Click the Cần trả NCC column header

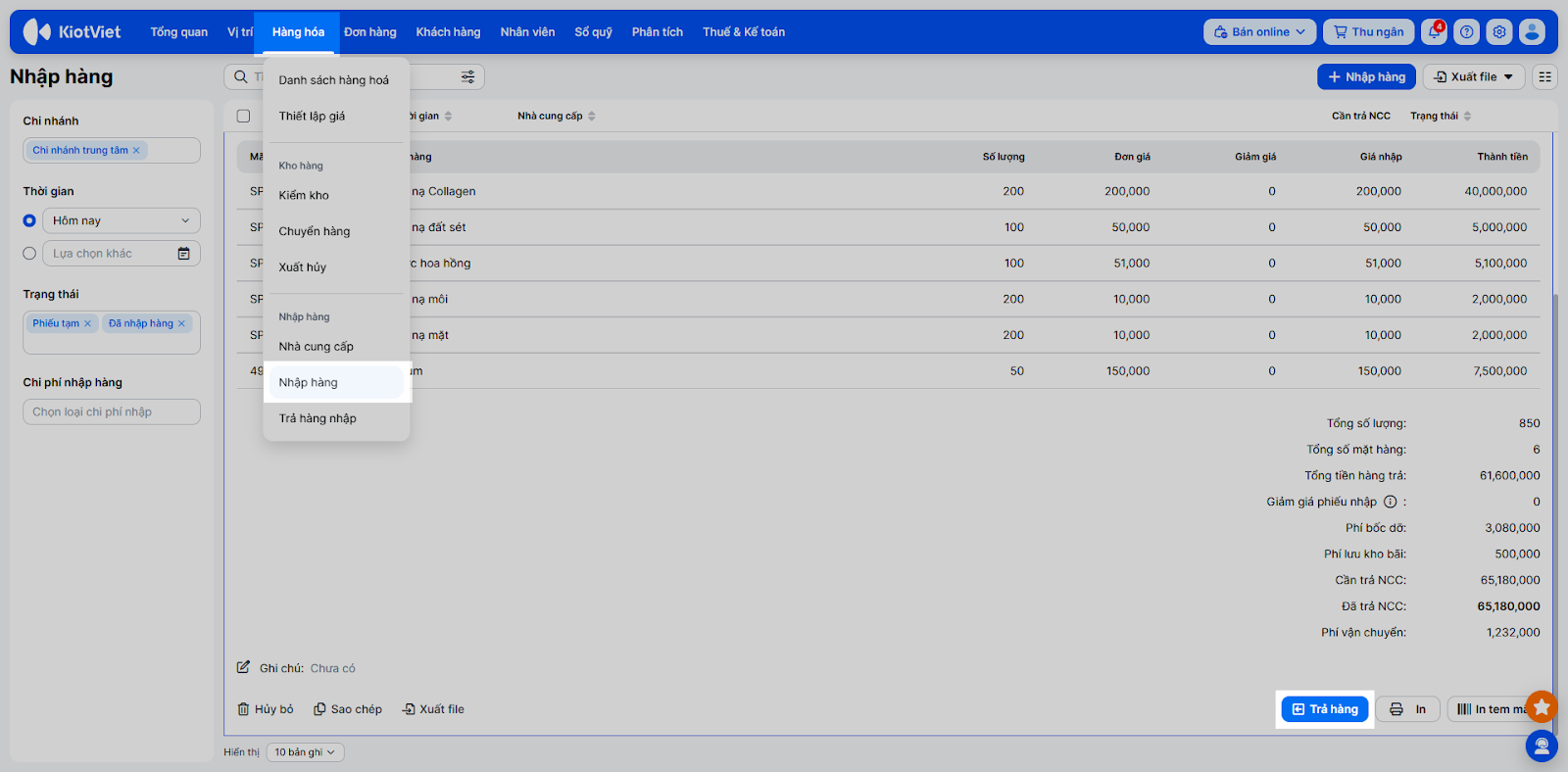1360,116
